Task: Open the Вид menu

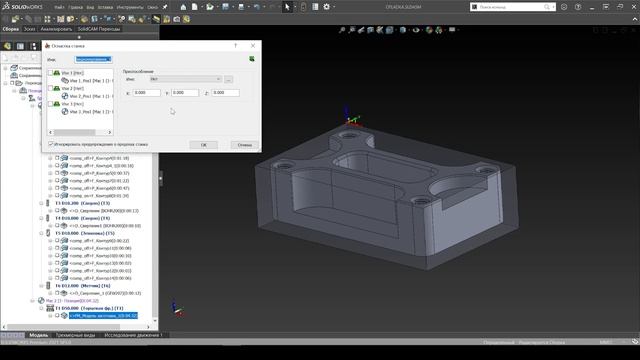Action: (90, 7)
